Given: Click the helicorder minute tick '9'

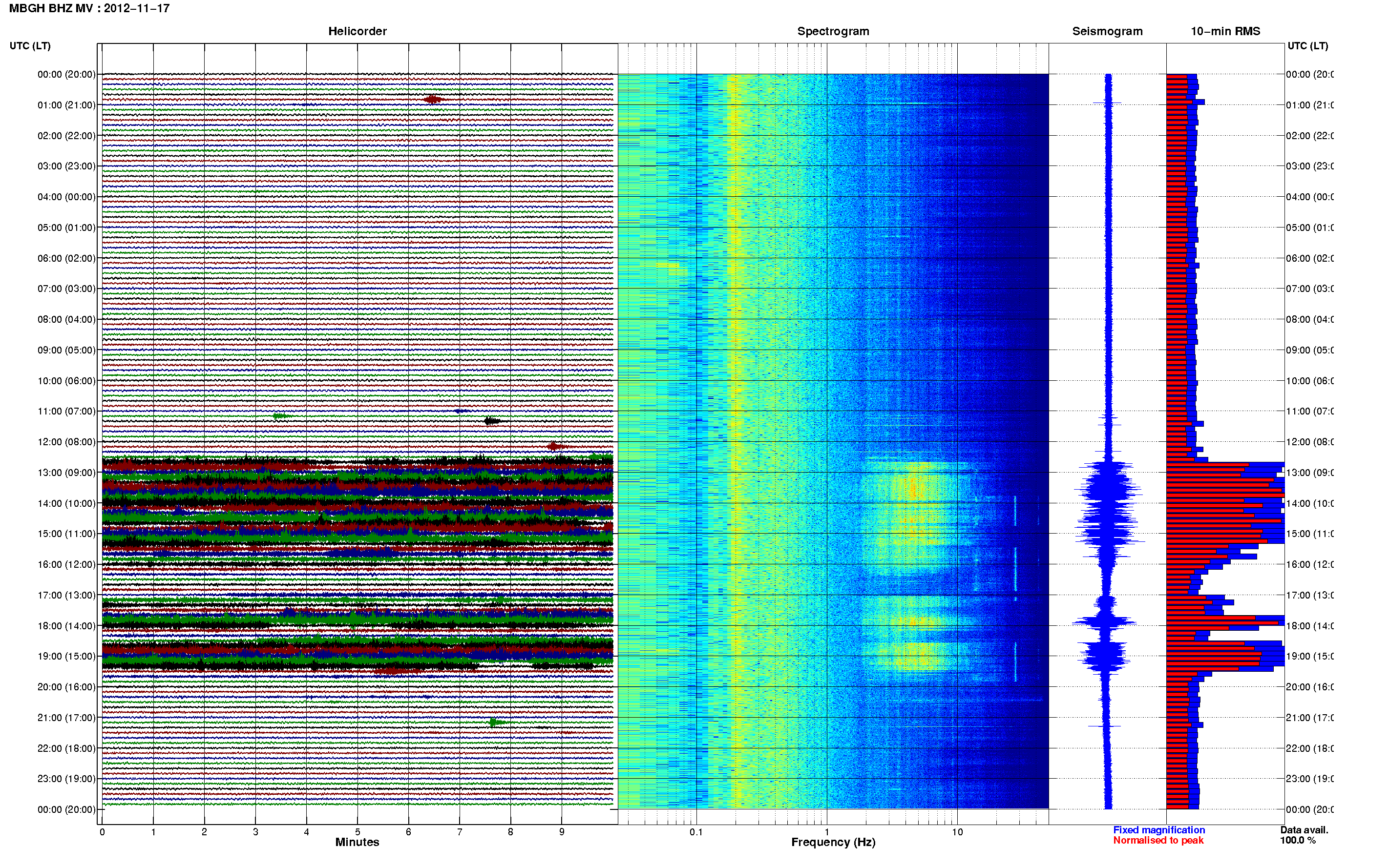Looking at the screenshot, I should (562, 832).
